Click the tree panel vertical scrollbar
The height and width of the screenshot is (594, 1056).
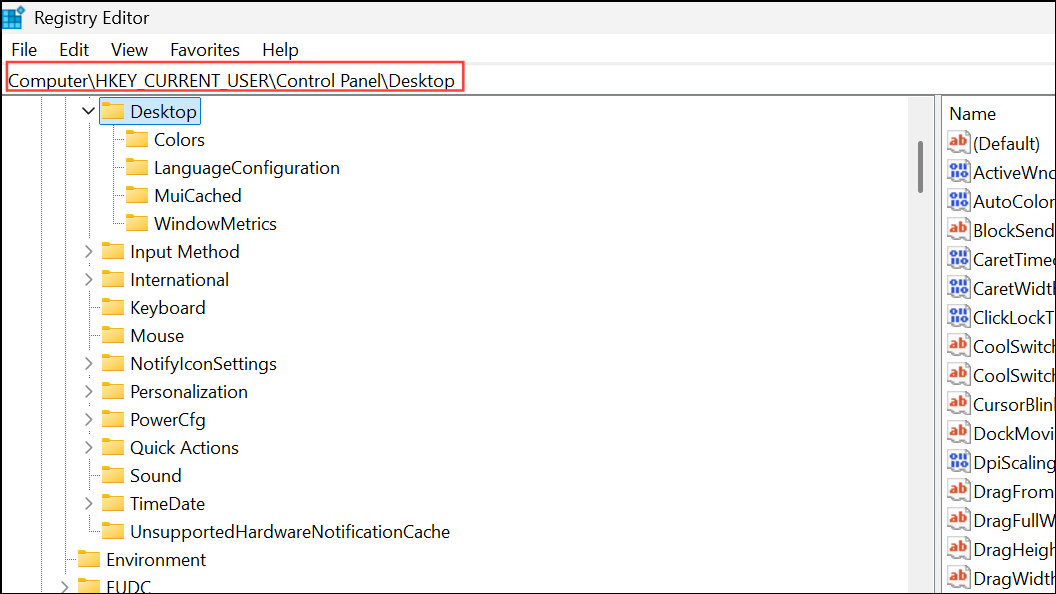click(x=920, y=170)
